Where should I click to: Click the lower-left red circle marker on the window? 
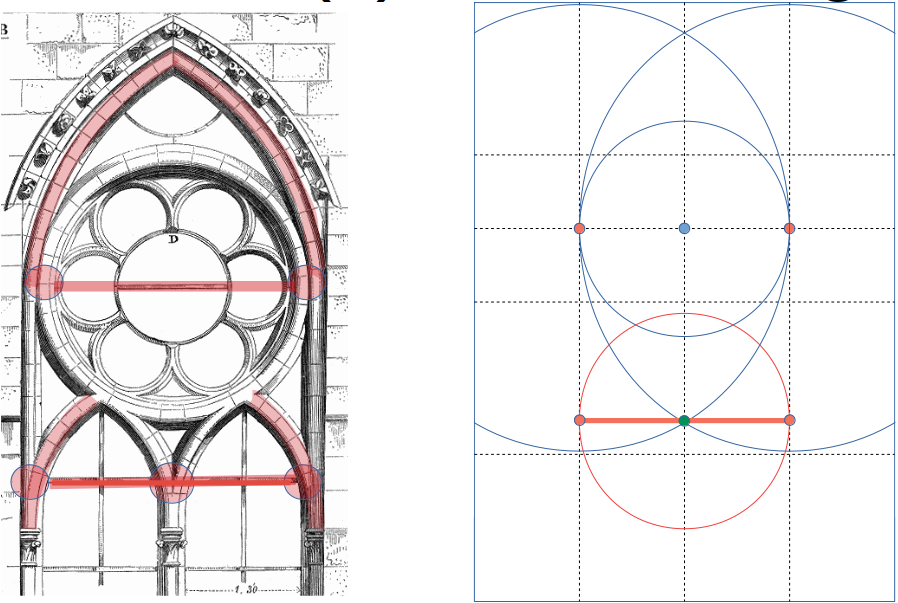coord(30,482)
